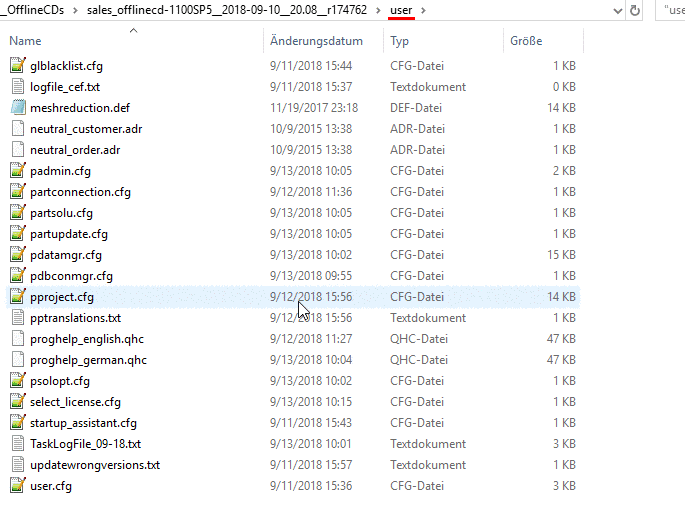Click the 0 KB size of logfile_cef.txt
Screen dimensions: 685x509
coord(564,87)
